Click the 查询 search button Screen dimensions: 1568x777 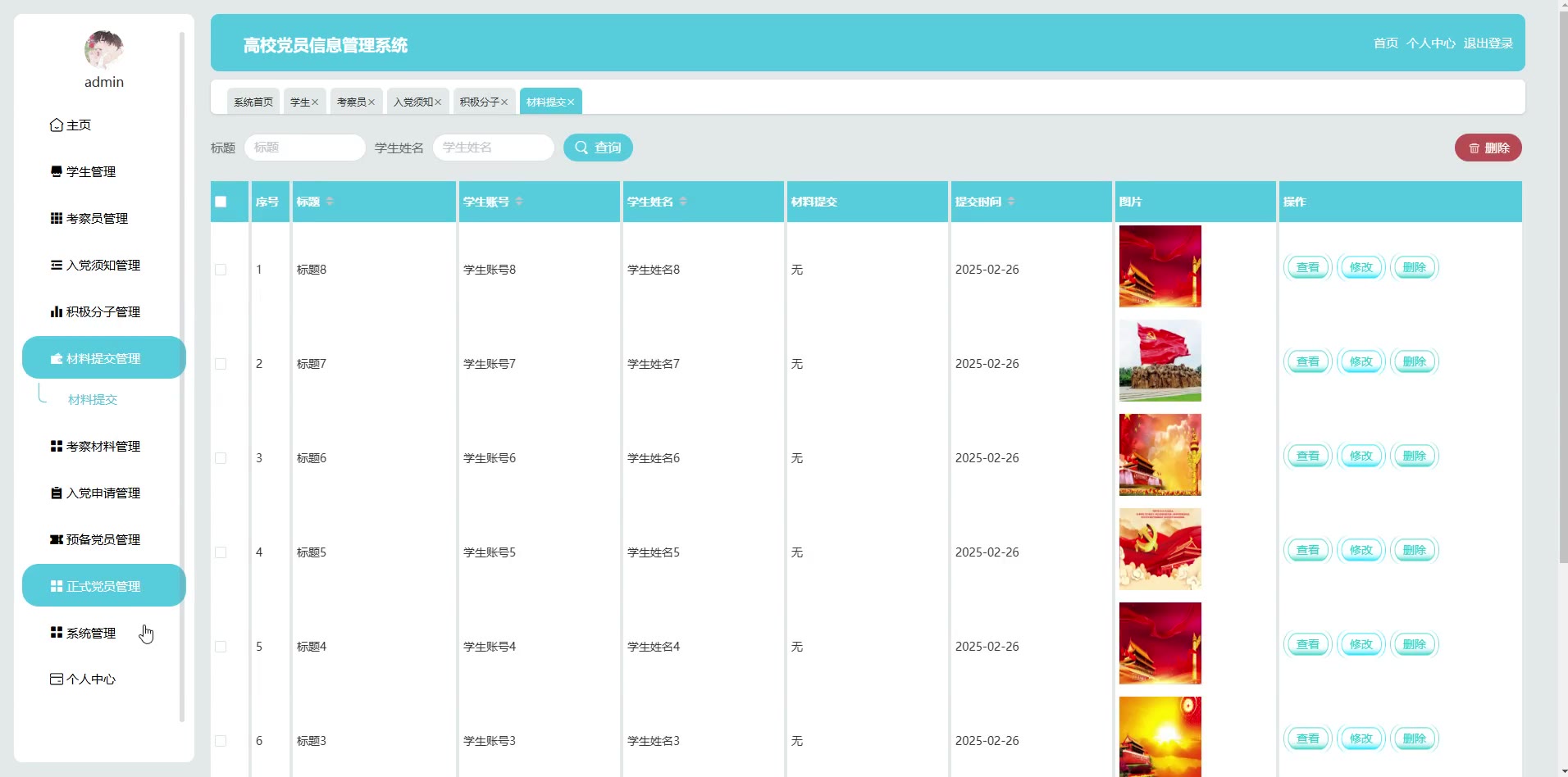click(x=598, y=148)
